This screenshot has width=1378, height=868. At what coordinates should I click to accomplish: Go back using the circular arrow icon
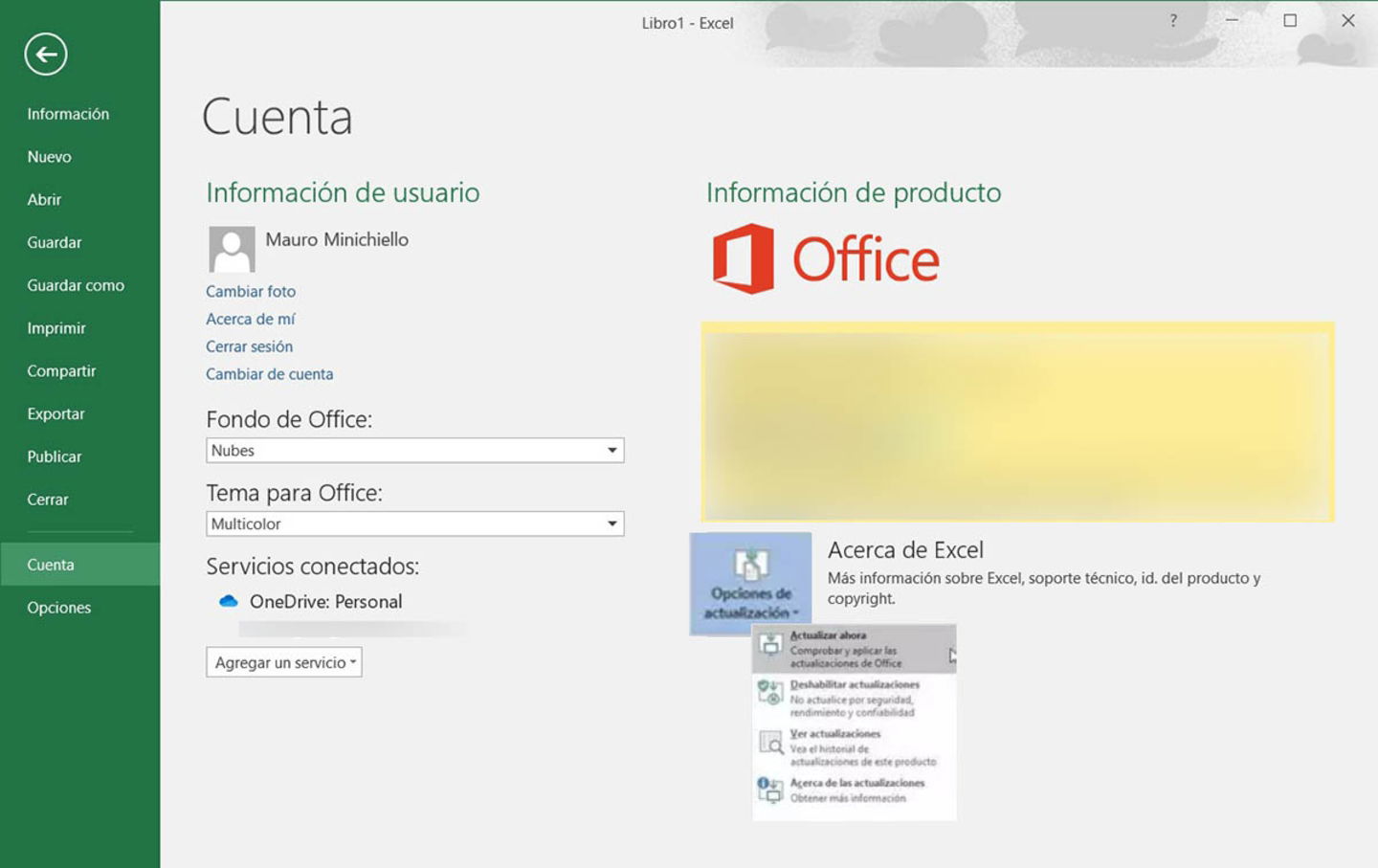pos(46,54)
